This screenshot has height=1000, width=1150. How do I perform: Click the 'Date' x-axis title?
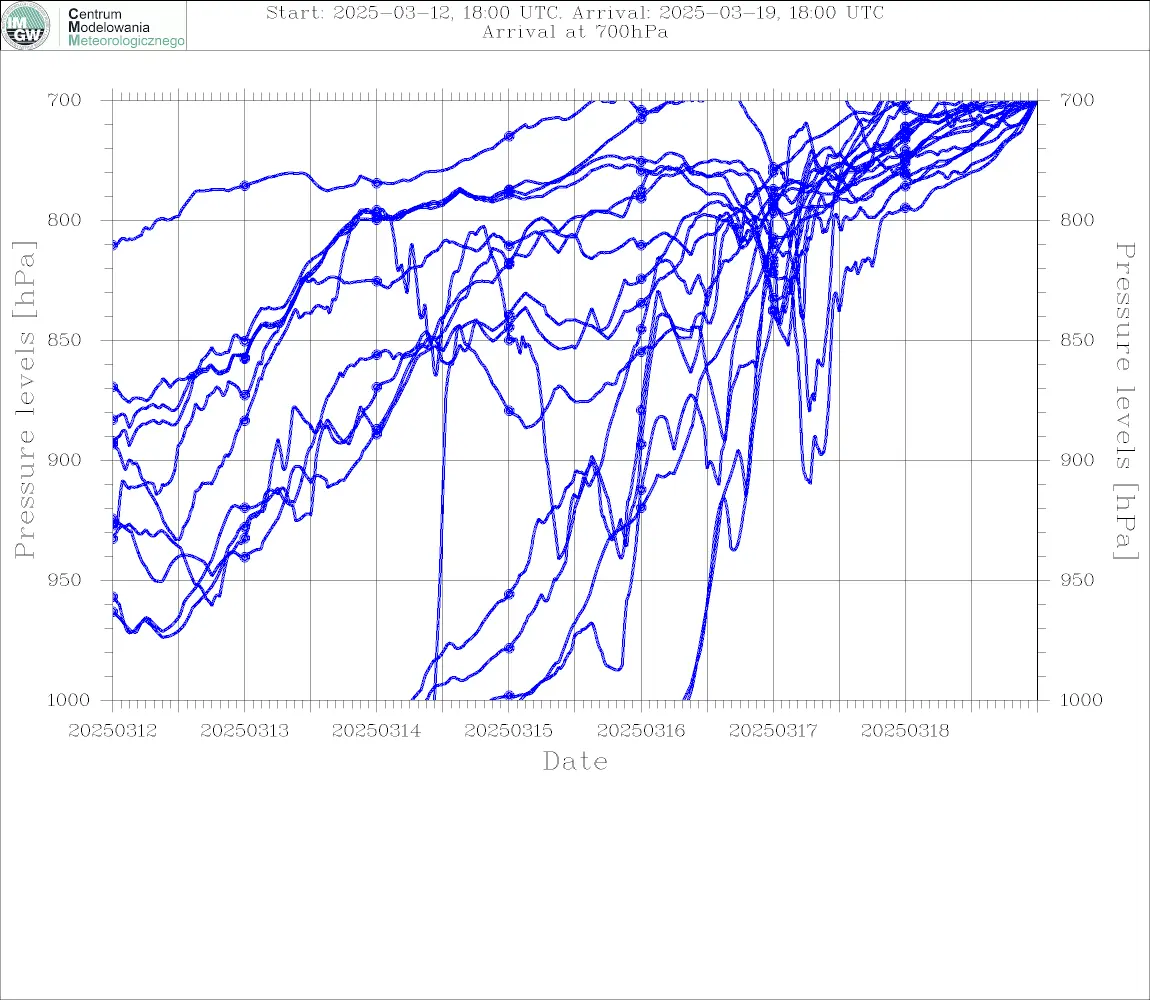[x=575, y=761]
